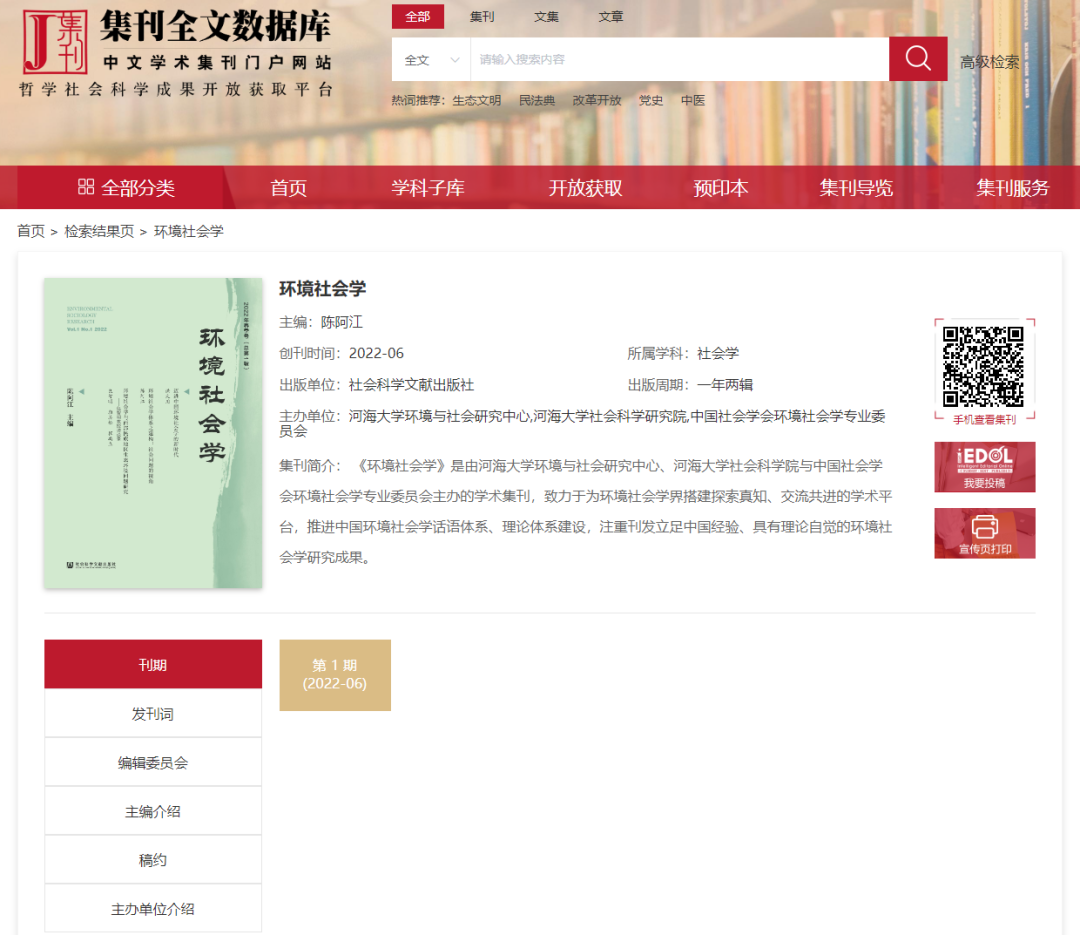This screenshot has width=1080, height=935.
Task: Click the QR code to view journal on mobile
Action: 984,366
